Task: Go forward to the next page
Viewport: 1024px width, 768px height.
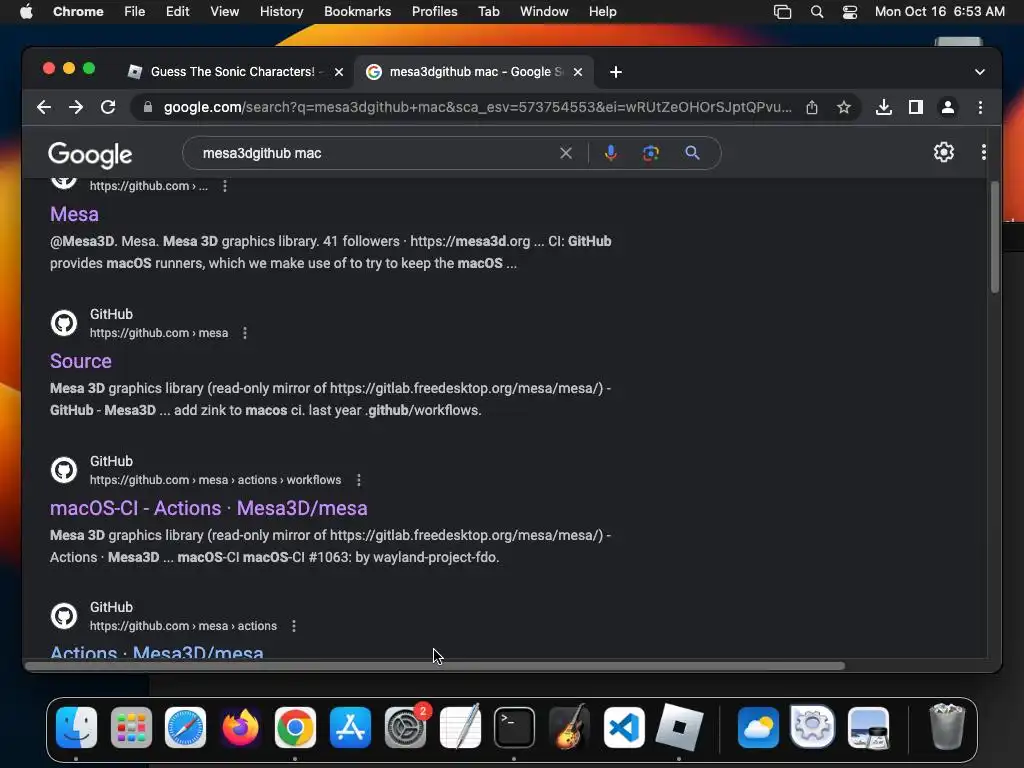Action: 76,107
